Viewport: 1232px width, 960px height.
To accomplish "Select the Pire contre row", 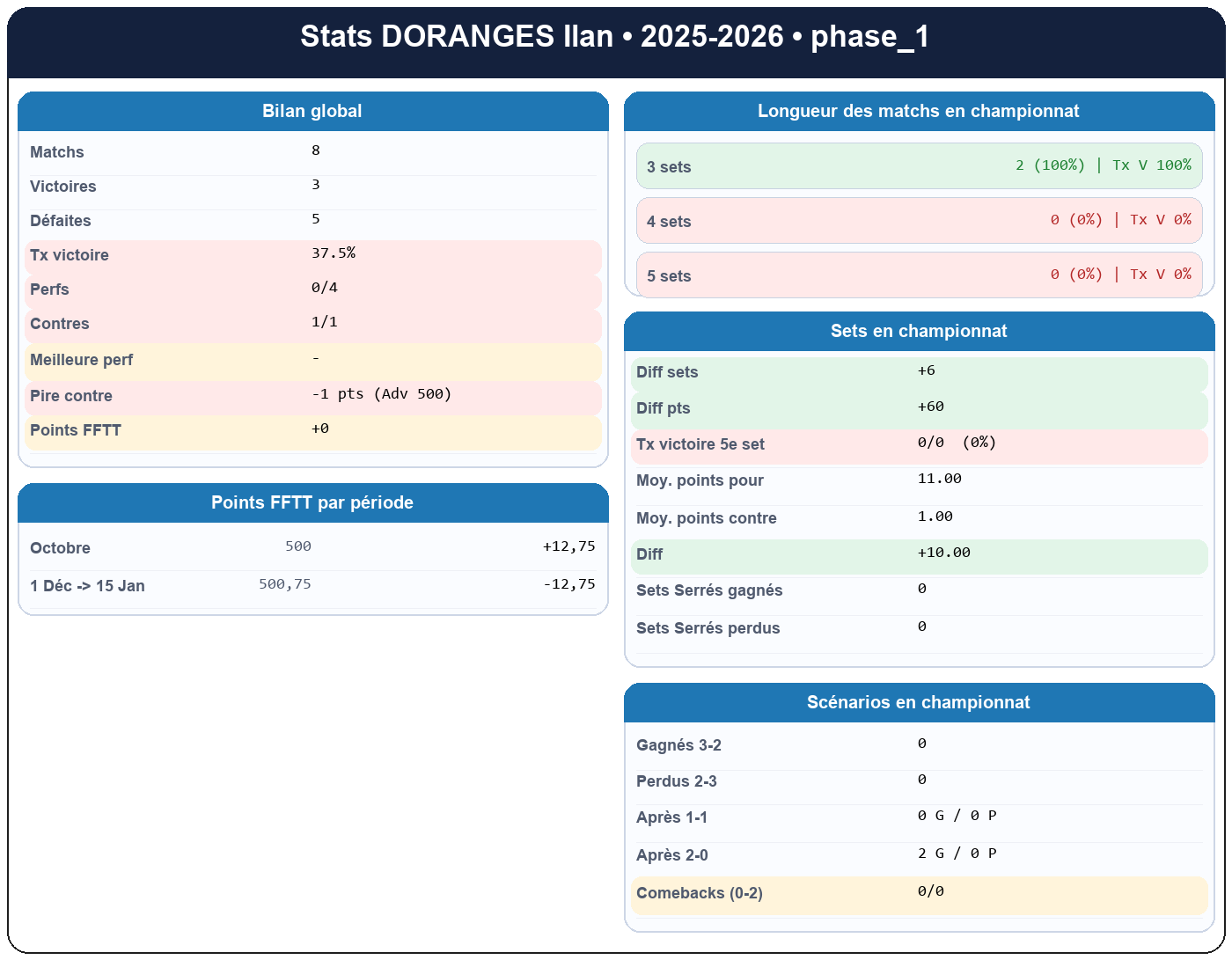I will coord(312,397).
